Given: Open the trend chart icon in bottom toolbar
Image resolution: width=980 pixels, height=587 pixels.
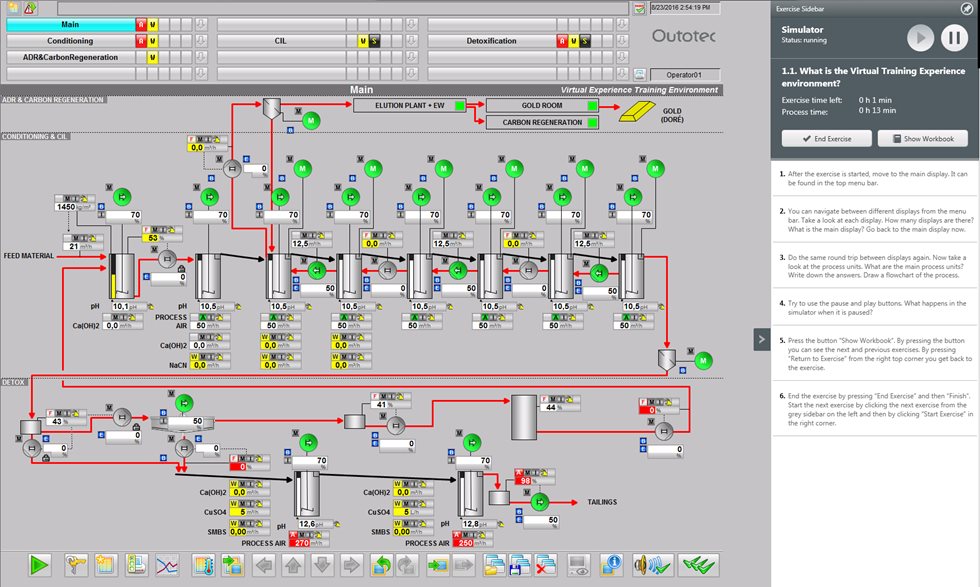Looking at the screenshot, I should click(166, 565).
